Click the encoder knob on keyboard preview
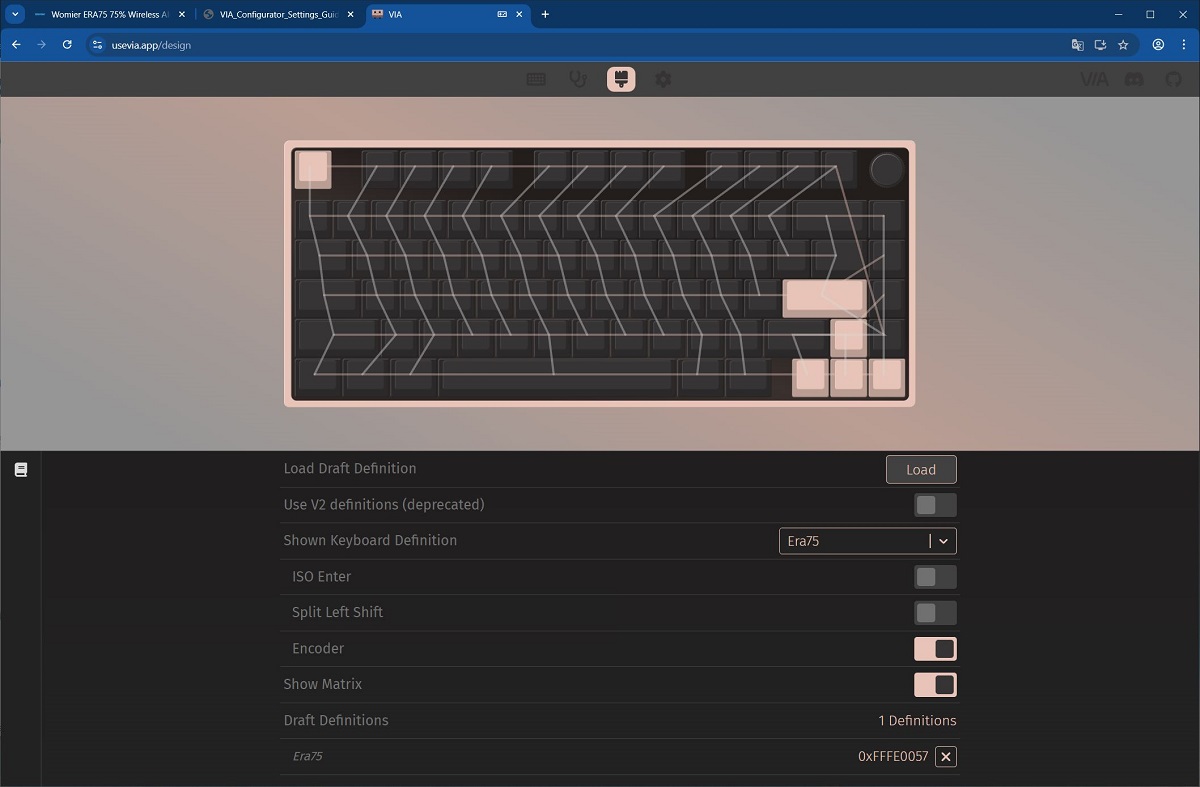1200x787 pixels. tap(887, 170)
